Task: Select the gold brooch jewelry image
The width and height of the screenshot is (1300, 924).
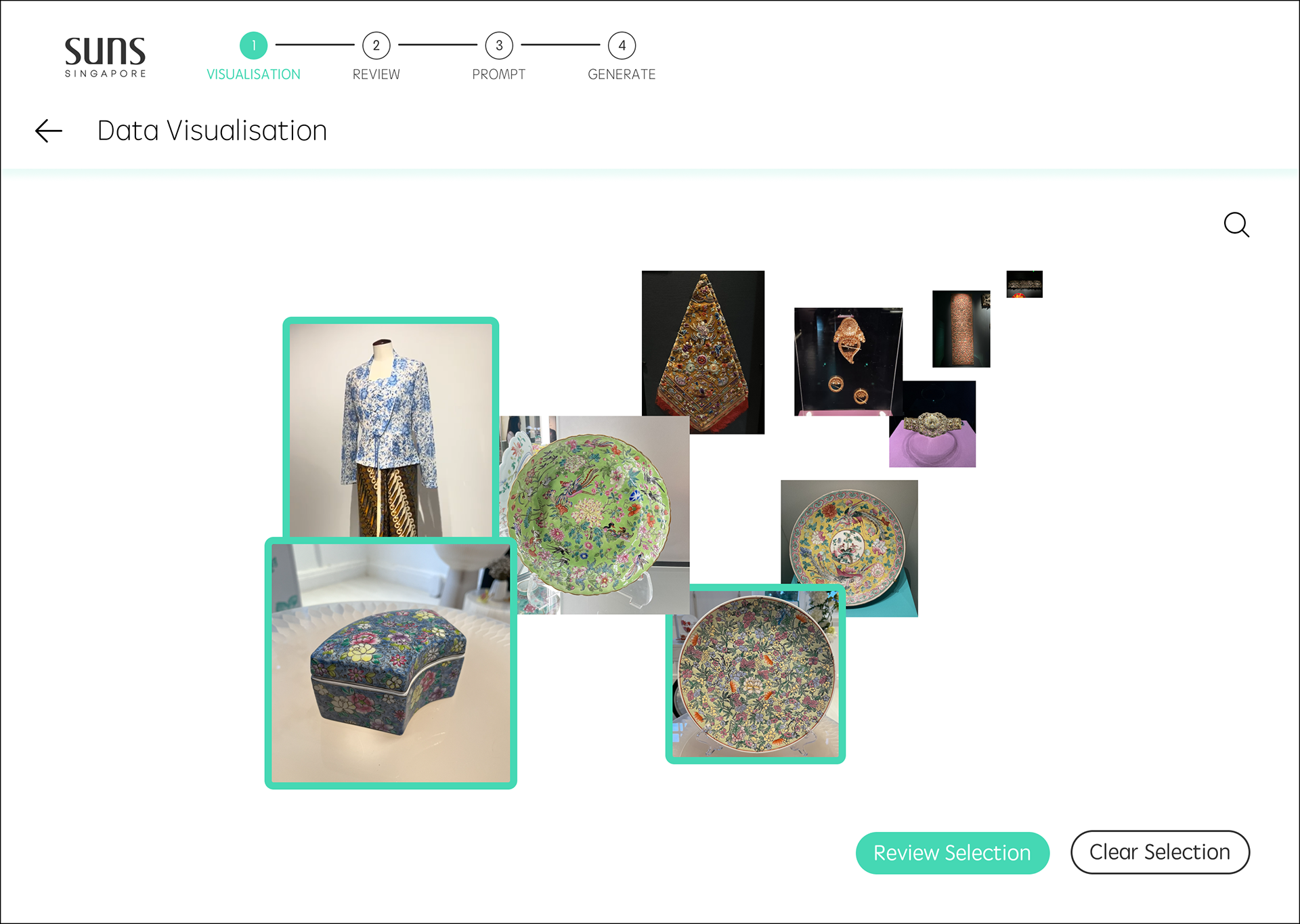Action: 848,361
